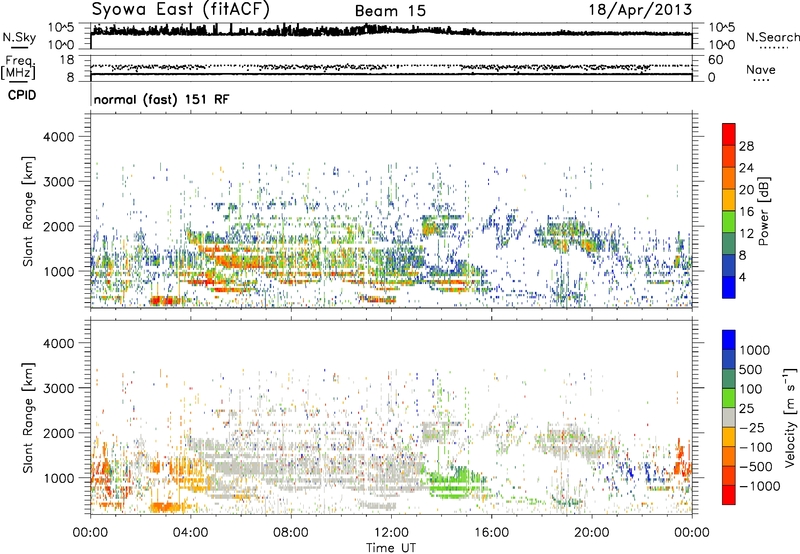The image size is (800, 554).
Task: Select the 'N.Sky' legend label
Action: click(x=19, y=37)
